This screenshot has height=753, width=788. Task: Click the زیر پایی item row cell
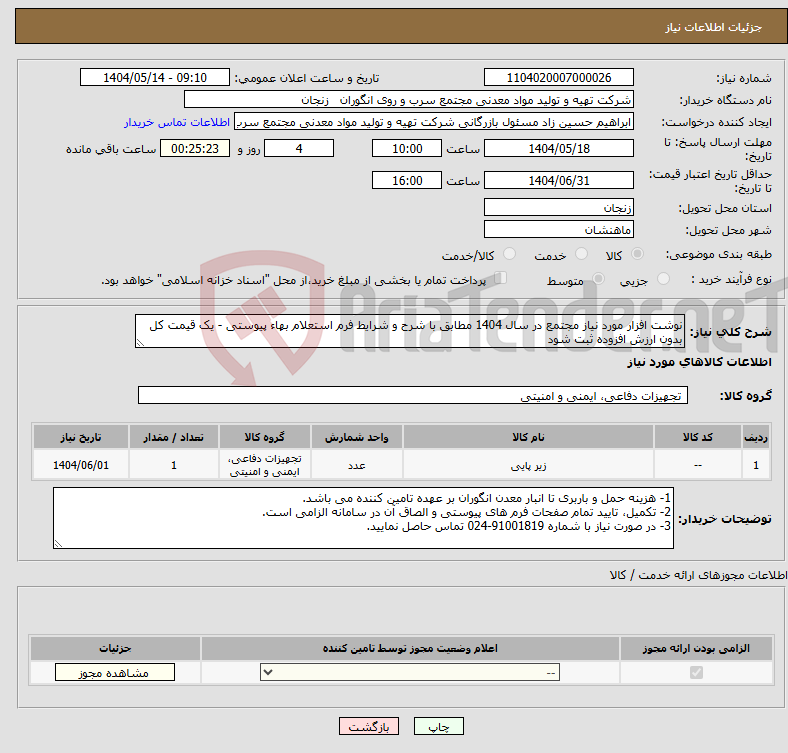(528, 465)
